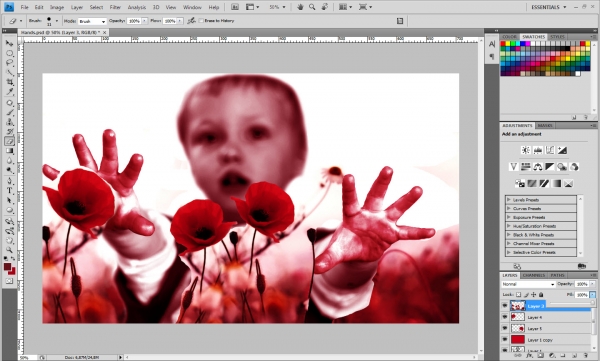Add an Exposure adjustment
This screenshot has height=361, width=600.
click(x=562, y=150)
